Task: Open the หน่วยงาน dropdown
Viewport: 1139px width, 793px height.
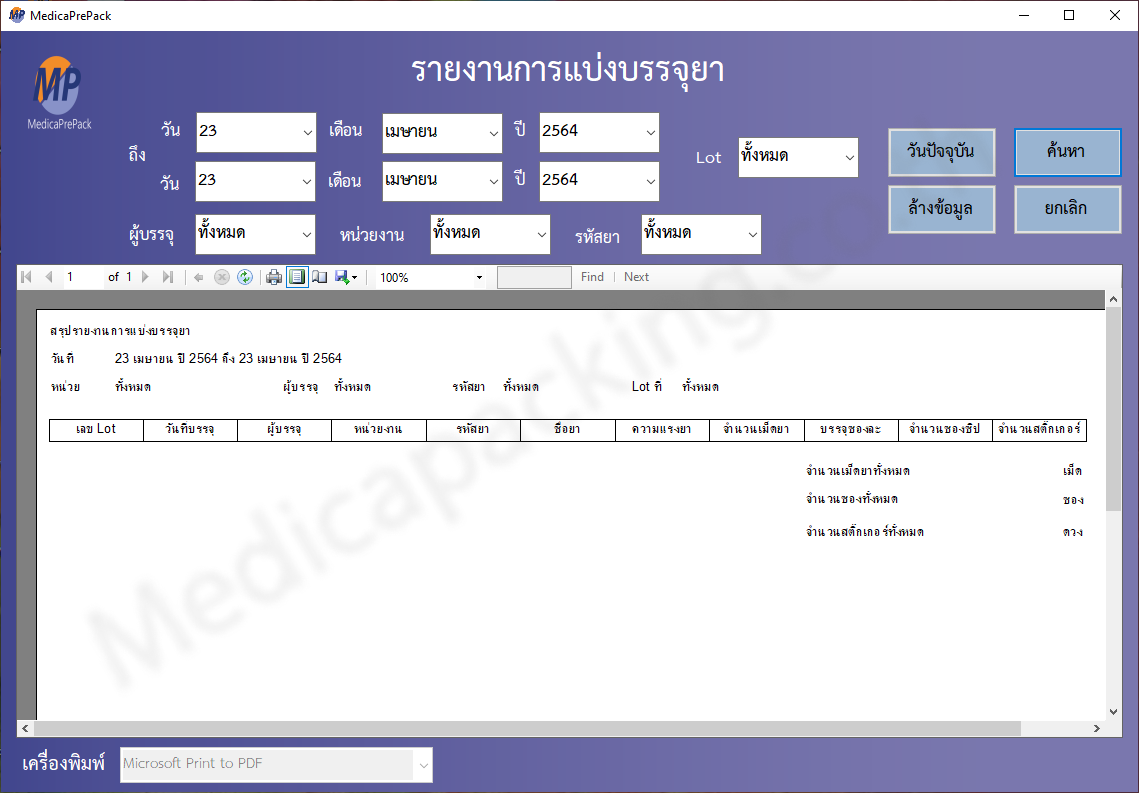Action: coord(490,234)
